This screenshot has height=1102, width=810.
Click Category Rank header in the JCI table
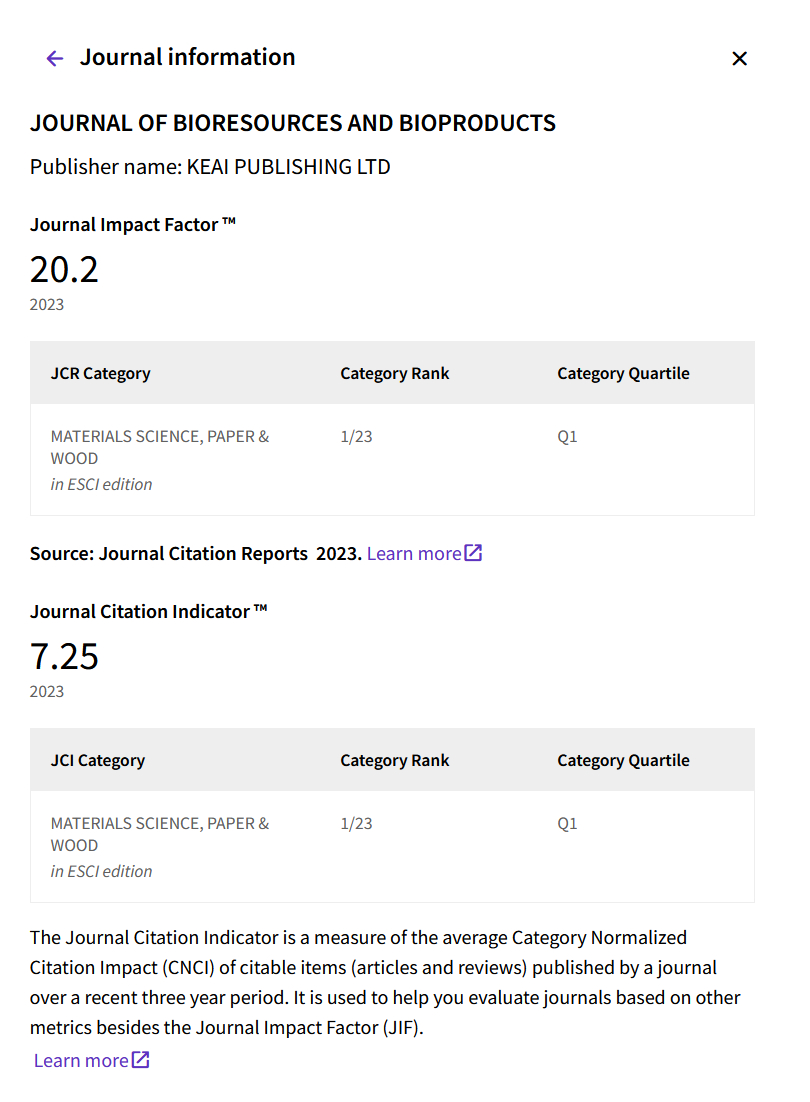pos(395,760)
